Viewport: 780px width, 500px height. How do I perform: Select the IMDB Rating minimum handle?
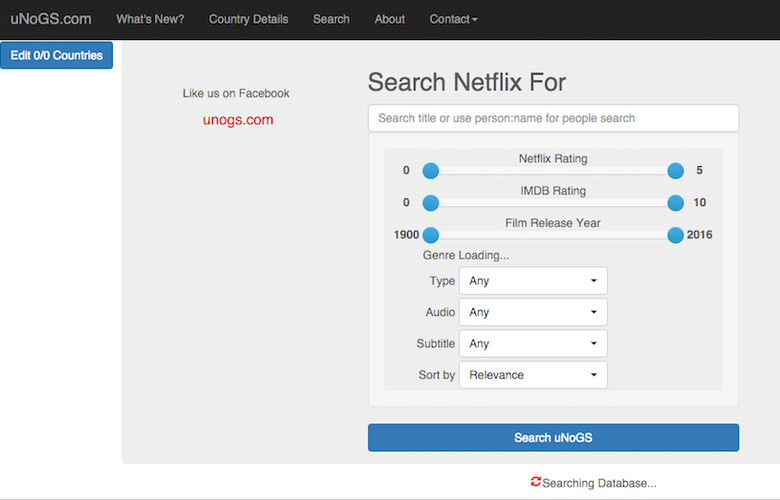[431, 203]
